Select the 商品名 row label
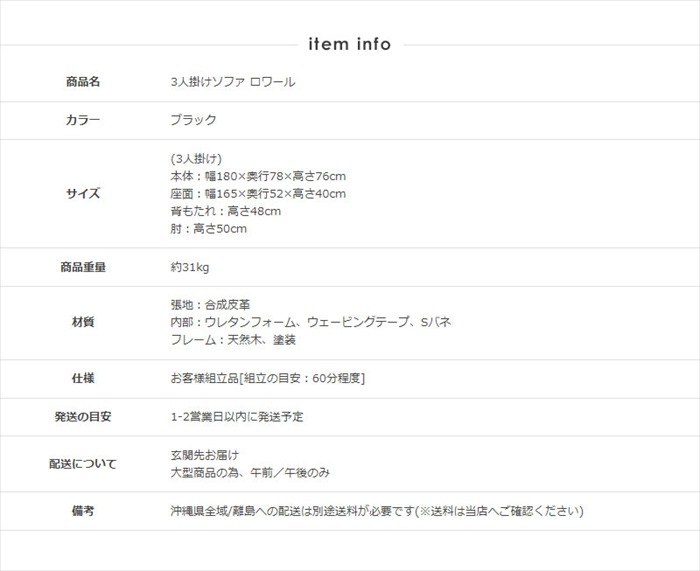Viewport: 700px width, 571px height. coord(83,82)
